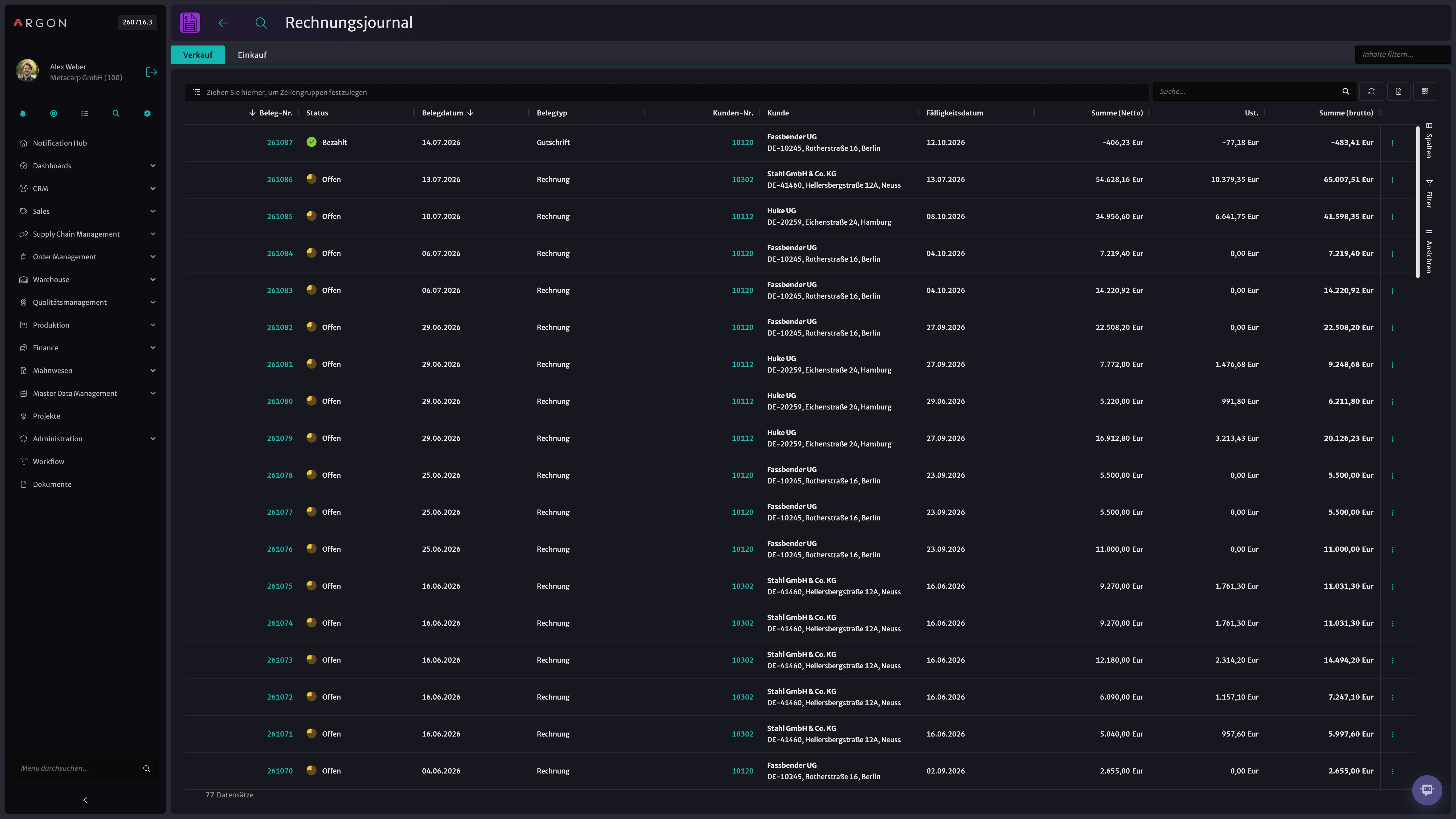This screenshot has width=1456, height=819.
Task: Open three-dot menu for invoice 261079
Action: click(x=1392, y=439)
